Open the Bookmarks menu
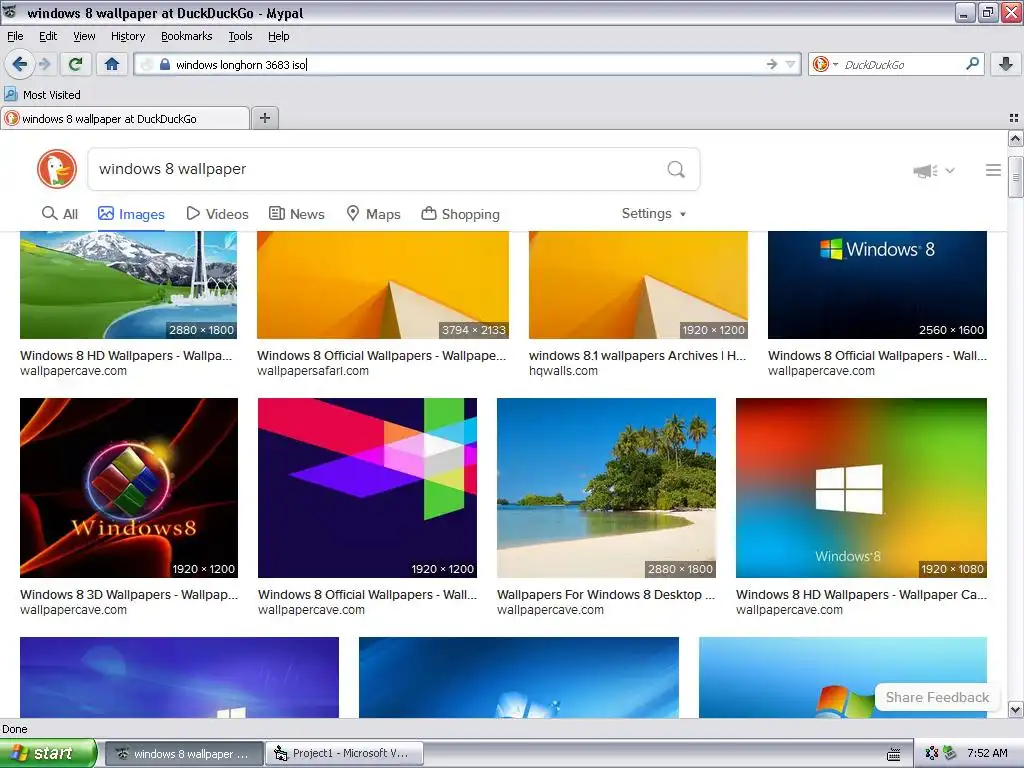Screen dimensions: 1024x768 tap(187, 37)
